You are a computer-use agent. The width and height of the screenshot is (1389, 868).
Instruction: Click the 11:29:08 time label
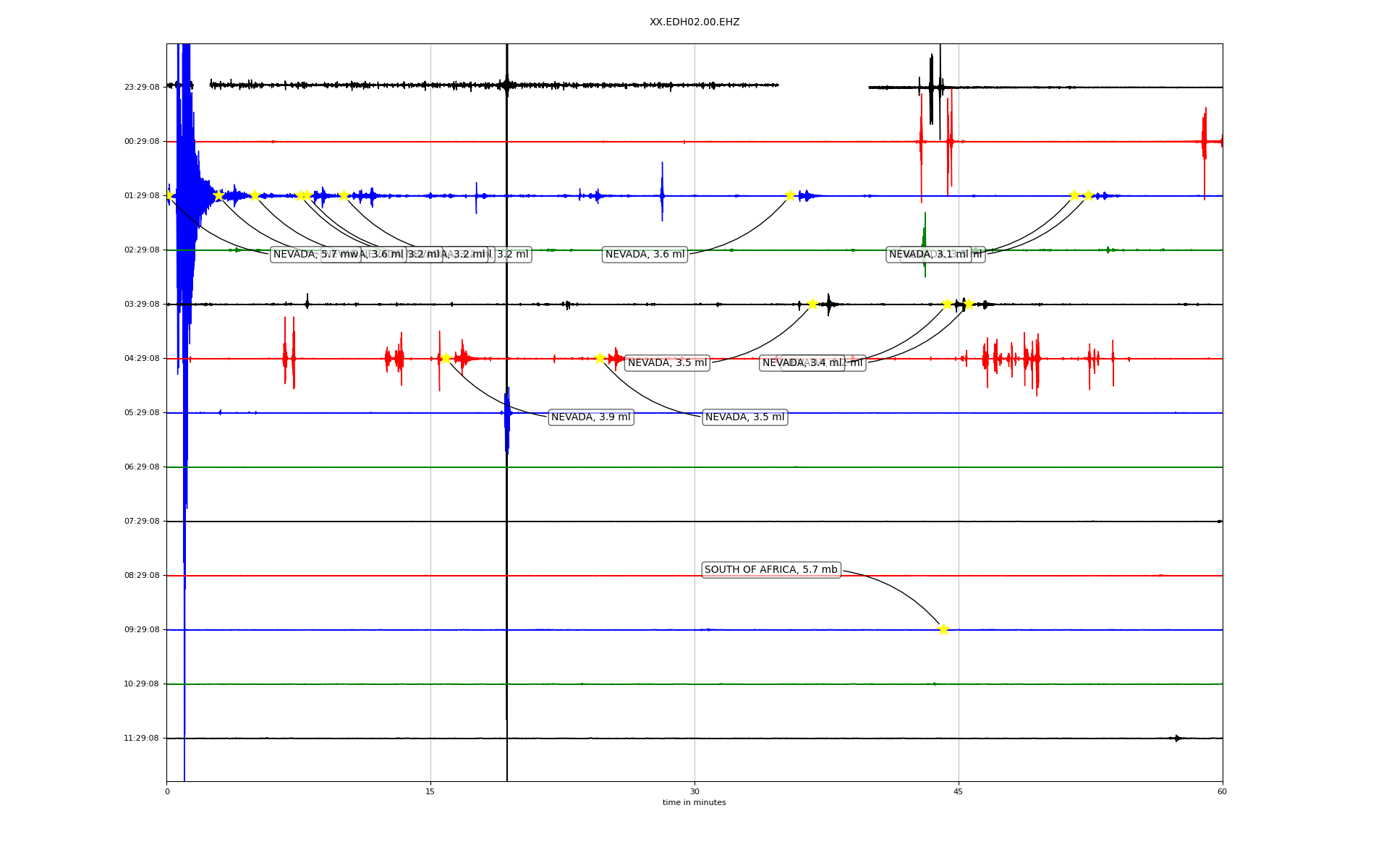tap(142, 739)
